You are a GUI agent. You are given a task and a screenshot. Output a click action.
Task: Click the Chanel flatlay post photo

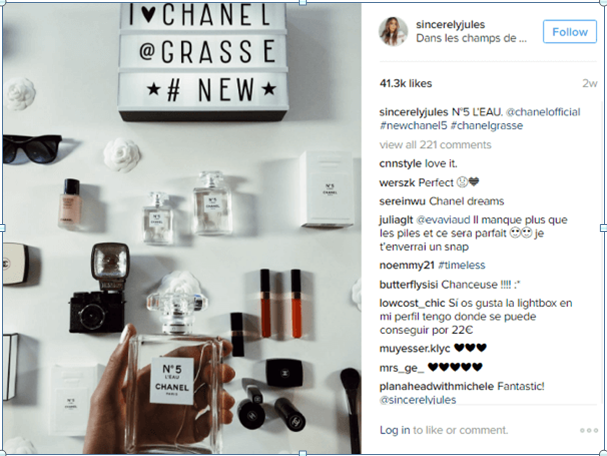182,228
